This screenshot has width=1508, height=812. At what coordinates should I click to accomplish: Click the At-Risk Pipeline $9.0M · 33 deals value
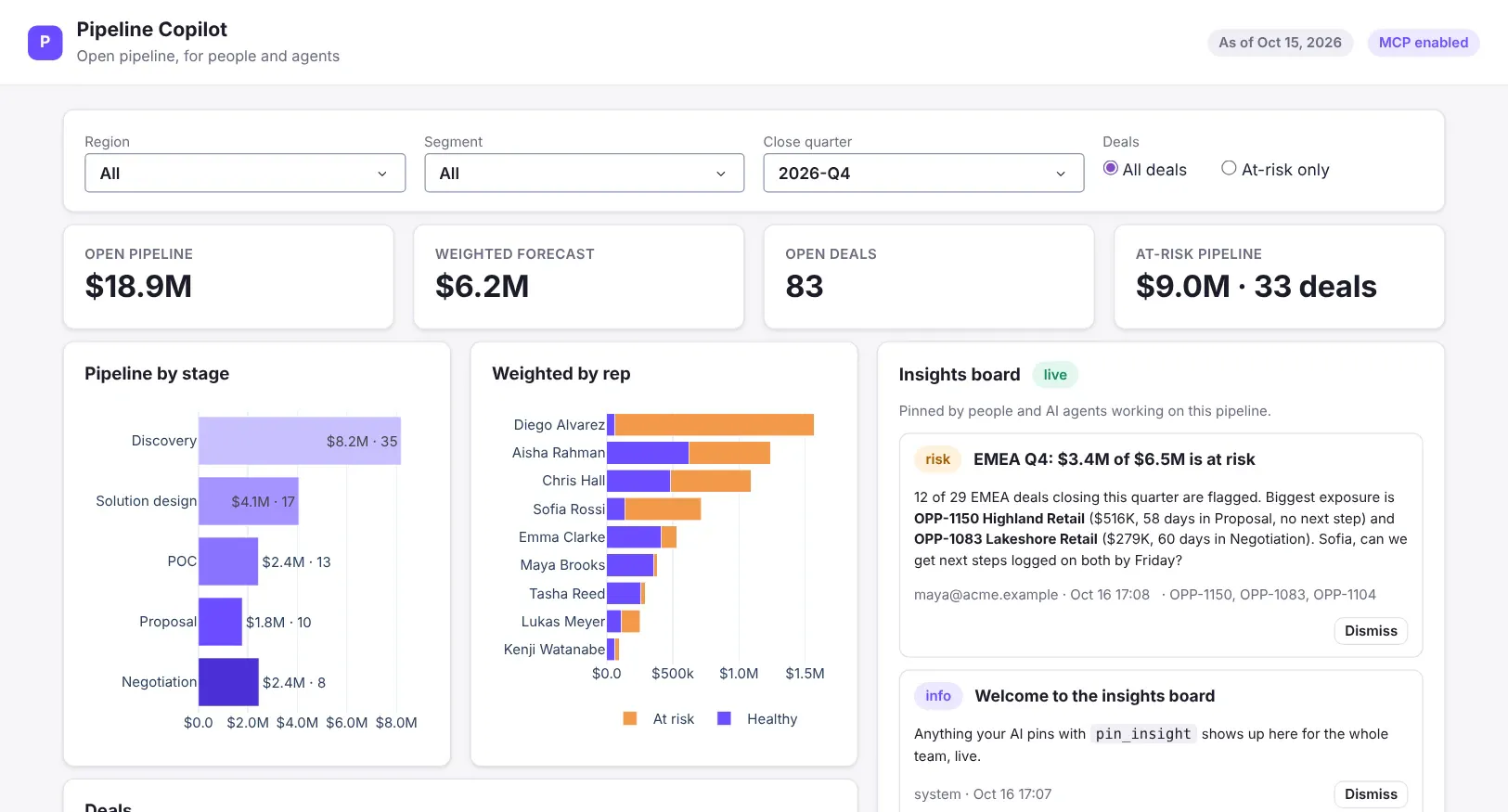tap(1257, 287)
